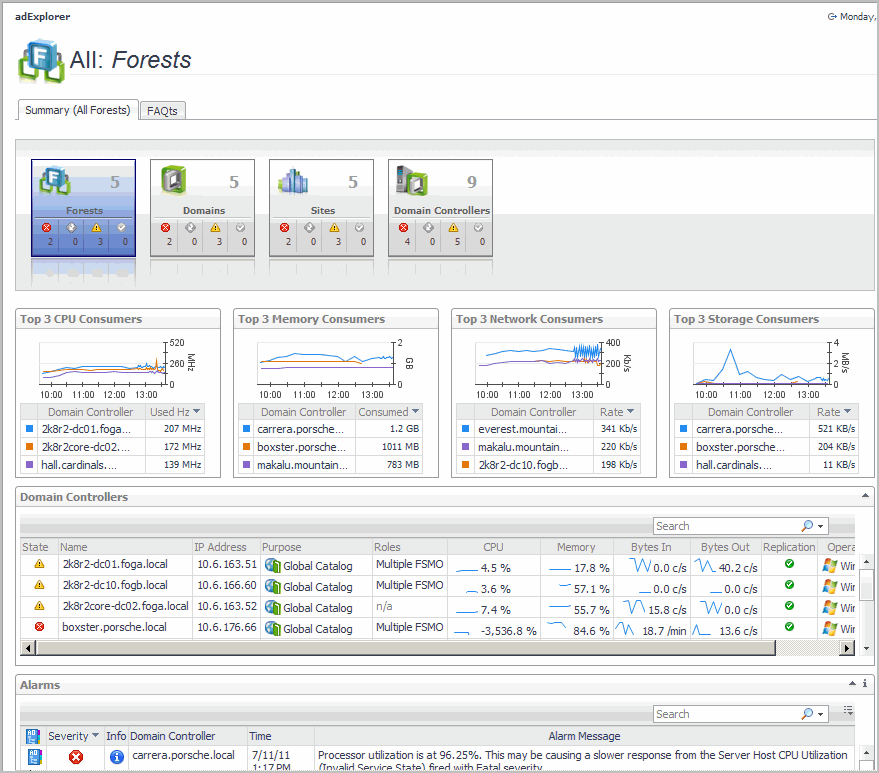Open the Sites tile icon
The image size is (879, 773).
pos(294,181)
